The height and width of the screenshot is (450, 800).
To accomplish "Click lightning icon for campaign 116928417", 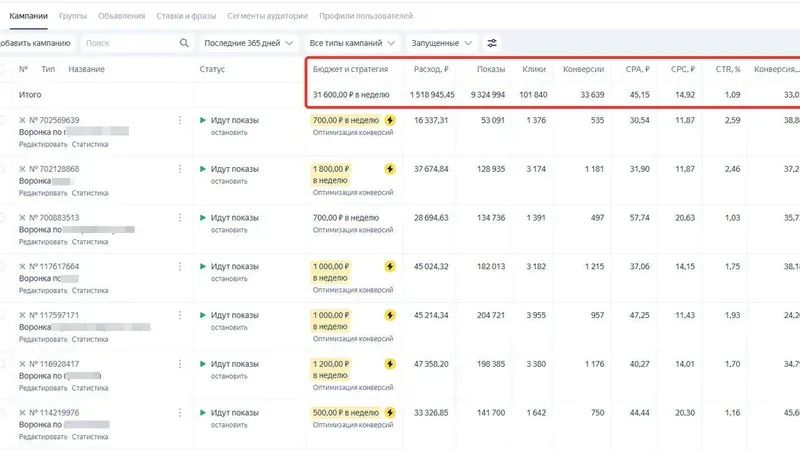I will tap(390, 364).
